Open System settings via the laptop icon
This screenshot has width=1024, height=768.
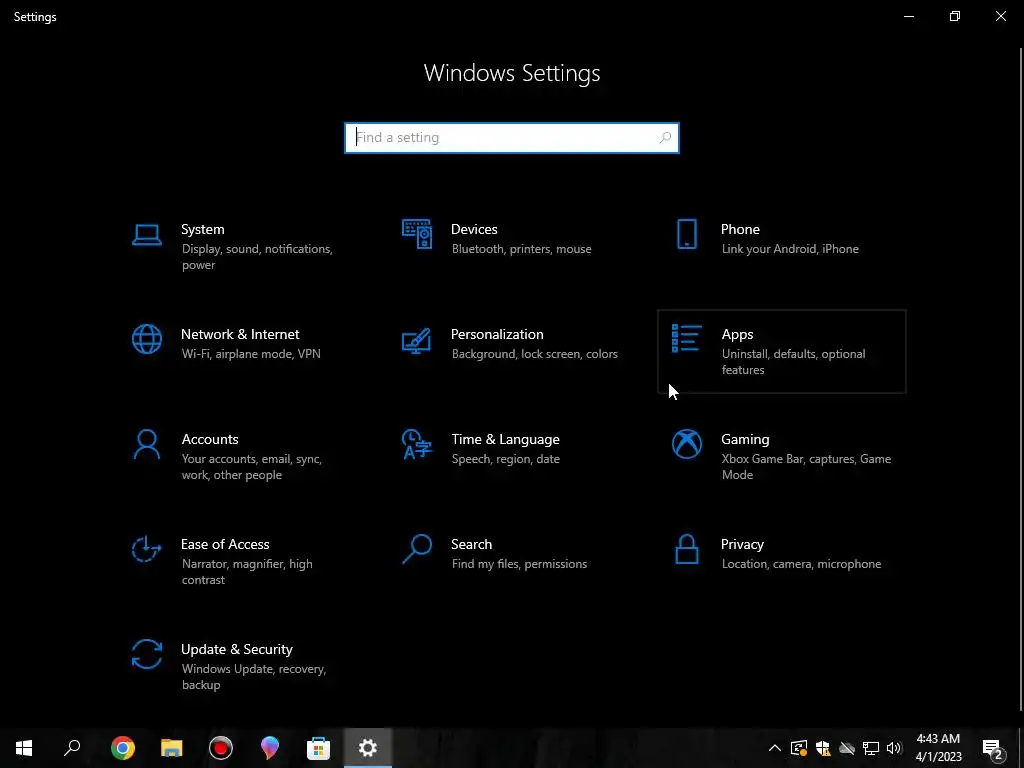pos(146,234)
